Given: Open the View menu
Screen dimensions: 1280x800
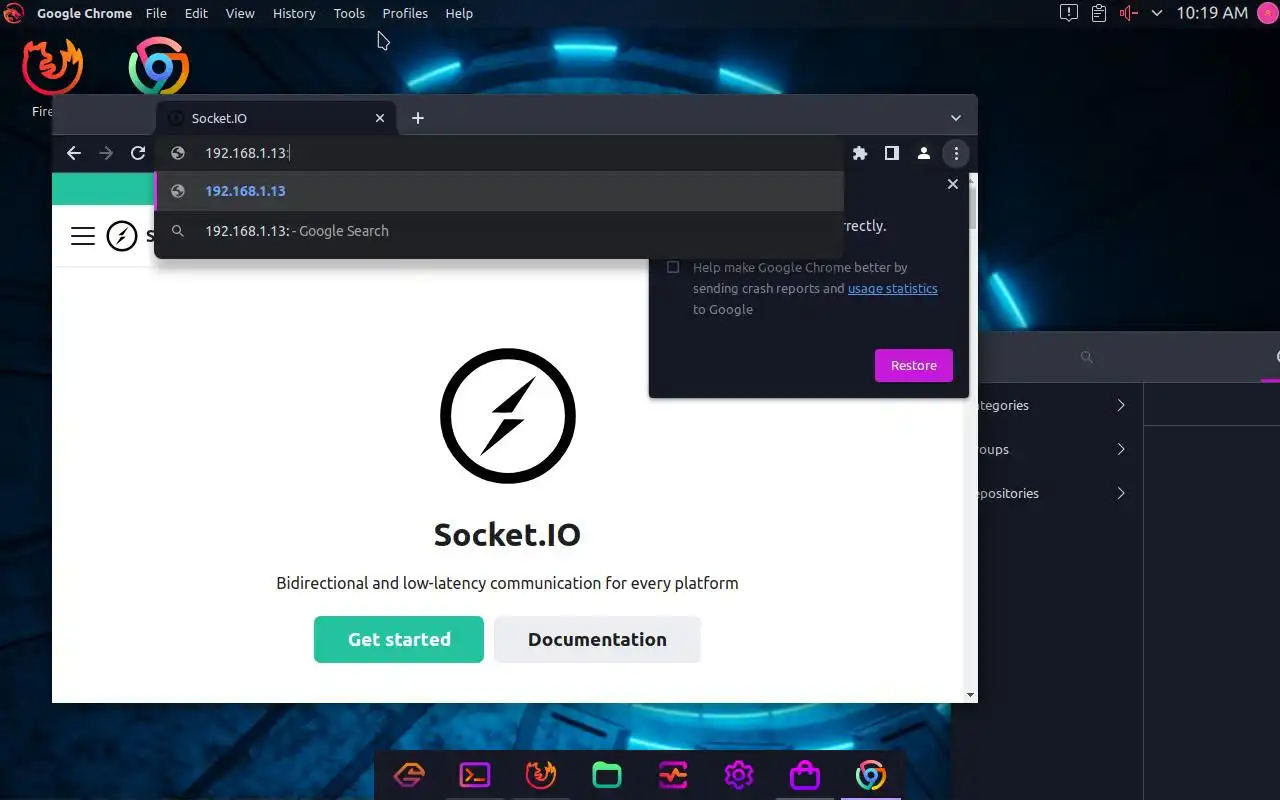Looking at the screenshot, I should [240, 13].
